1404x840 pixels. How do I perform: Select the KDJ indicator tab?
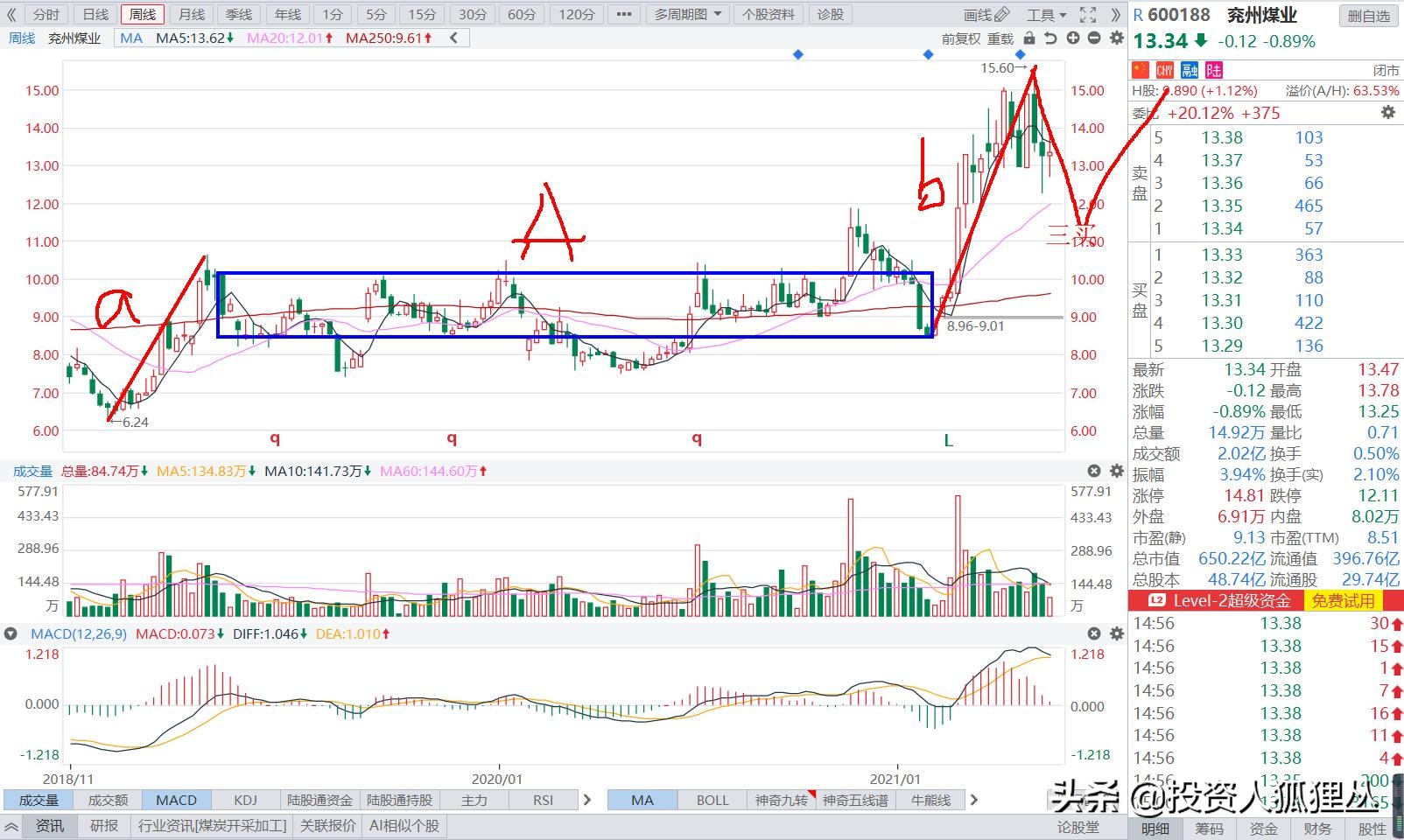(246, 800)
